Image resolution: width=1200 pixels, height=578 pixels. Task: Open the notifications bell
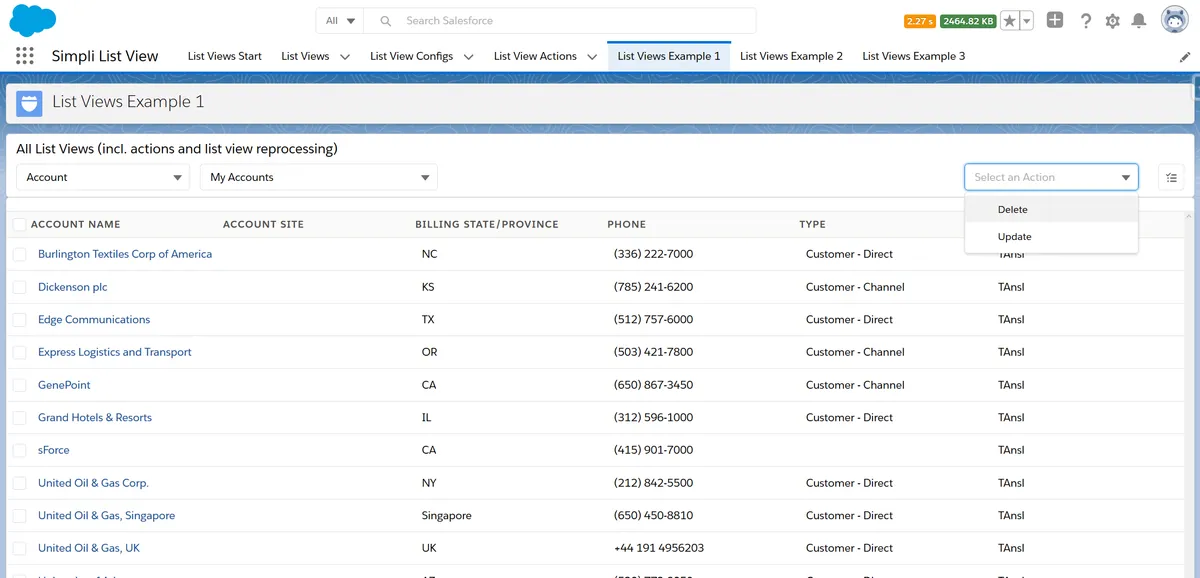pyautogui.click(x=1139, y=21)
